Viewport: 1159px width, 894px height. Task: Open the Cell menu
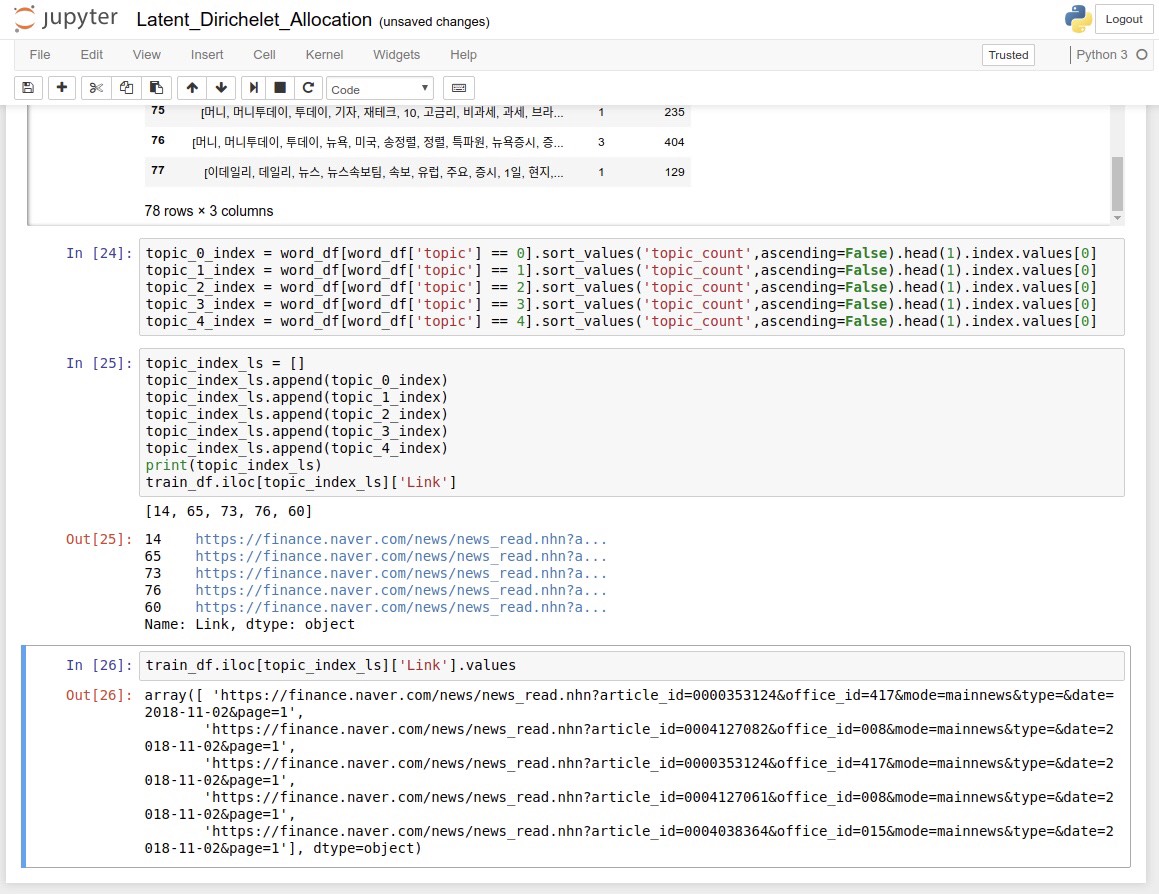coord(264,55)
